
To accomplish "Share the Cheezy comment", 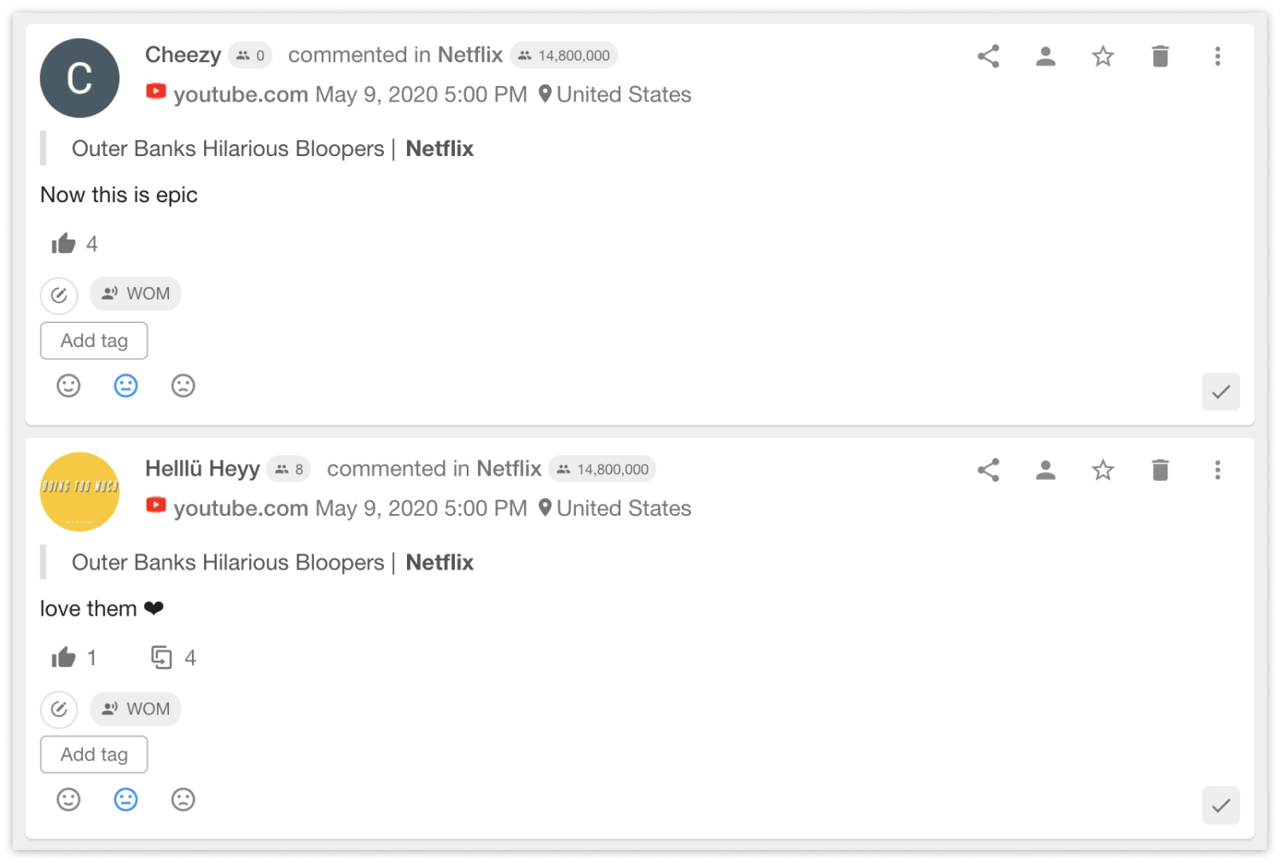I will coord(988,57).
